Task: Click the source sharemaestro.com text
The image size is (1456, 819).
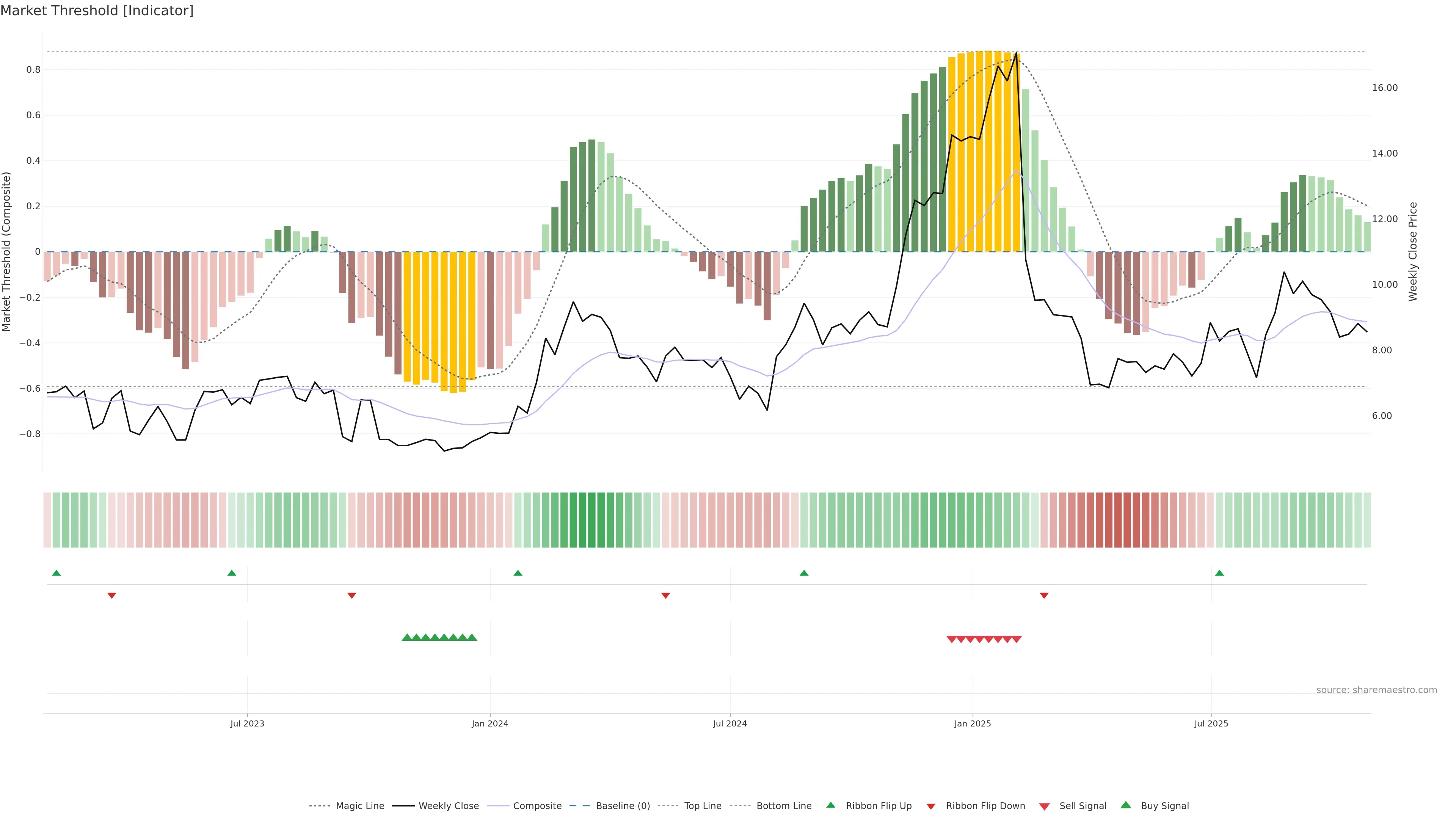Action: (1376, 690)
